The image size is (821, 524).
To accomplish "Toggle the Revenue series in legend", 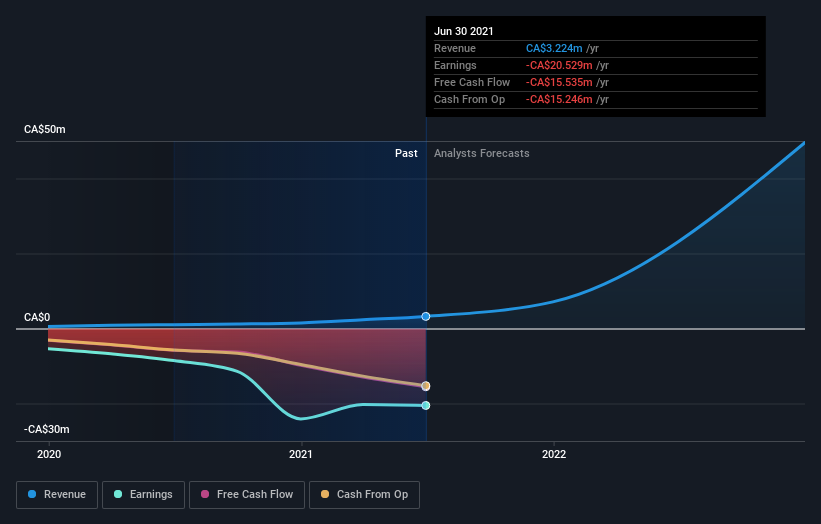I will [58, 494].
